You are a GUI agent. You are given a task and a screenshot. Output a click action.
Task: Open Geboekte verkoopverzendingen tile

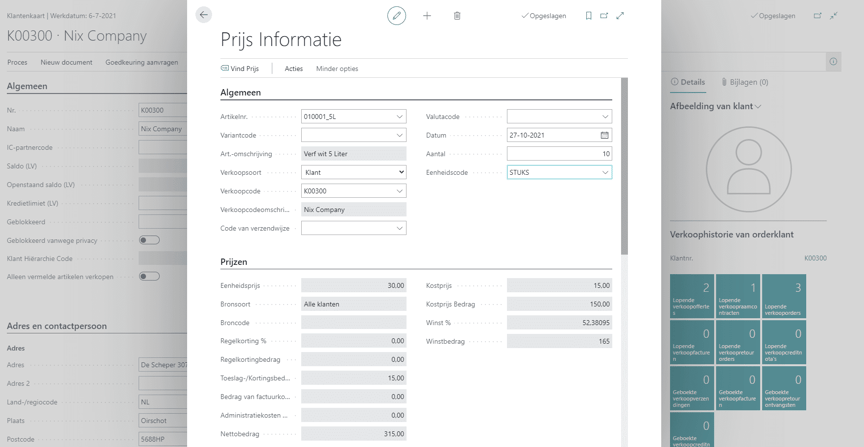click(x=692, y=388)
